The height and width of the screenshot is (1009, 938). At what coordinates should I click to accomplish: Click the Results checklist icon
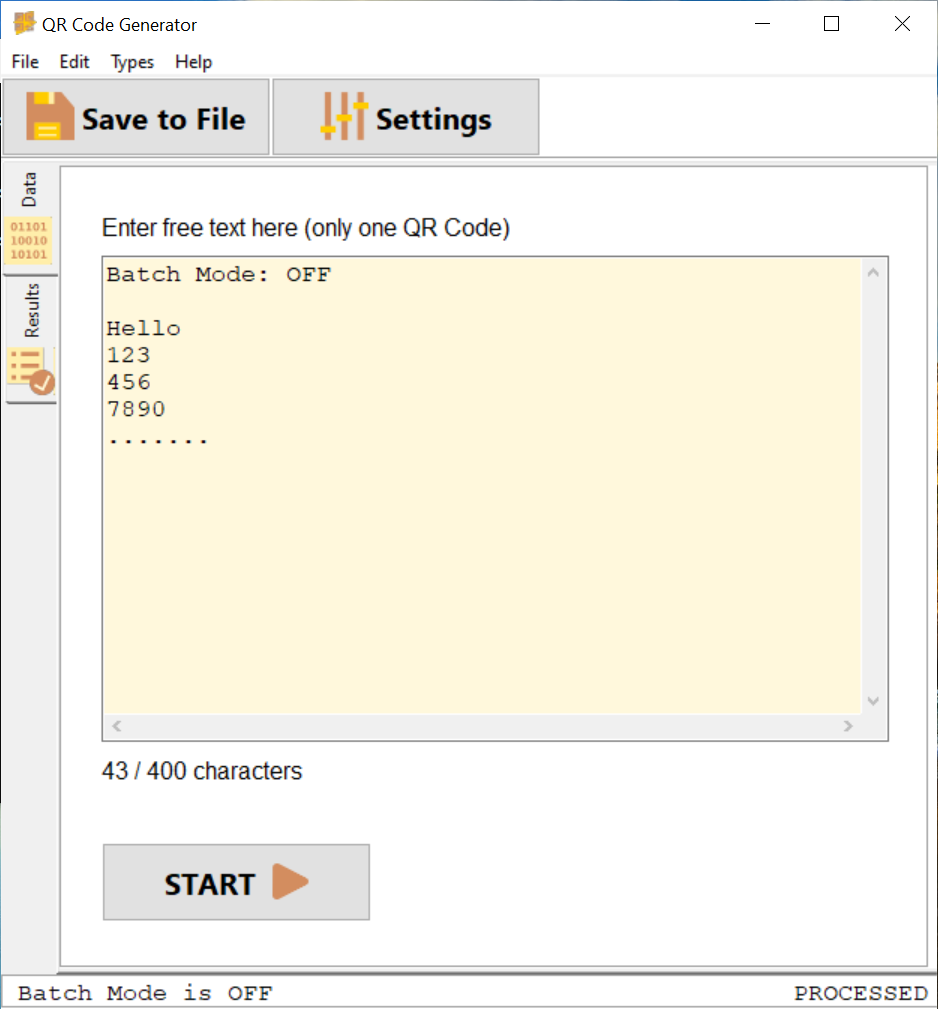point(29,370)
